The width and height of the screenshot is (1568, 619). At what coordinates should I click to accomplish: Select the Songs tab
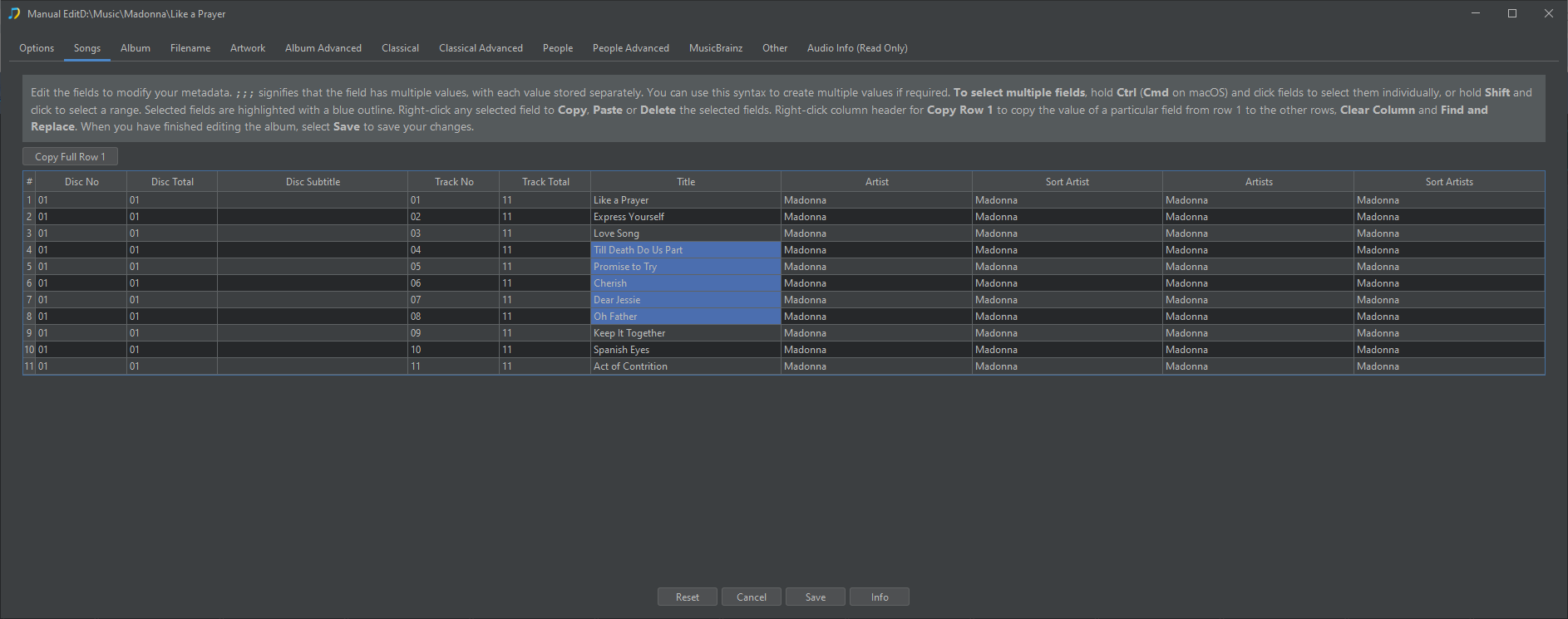click(87, 48)
